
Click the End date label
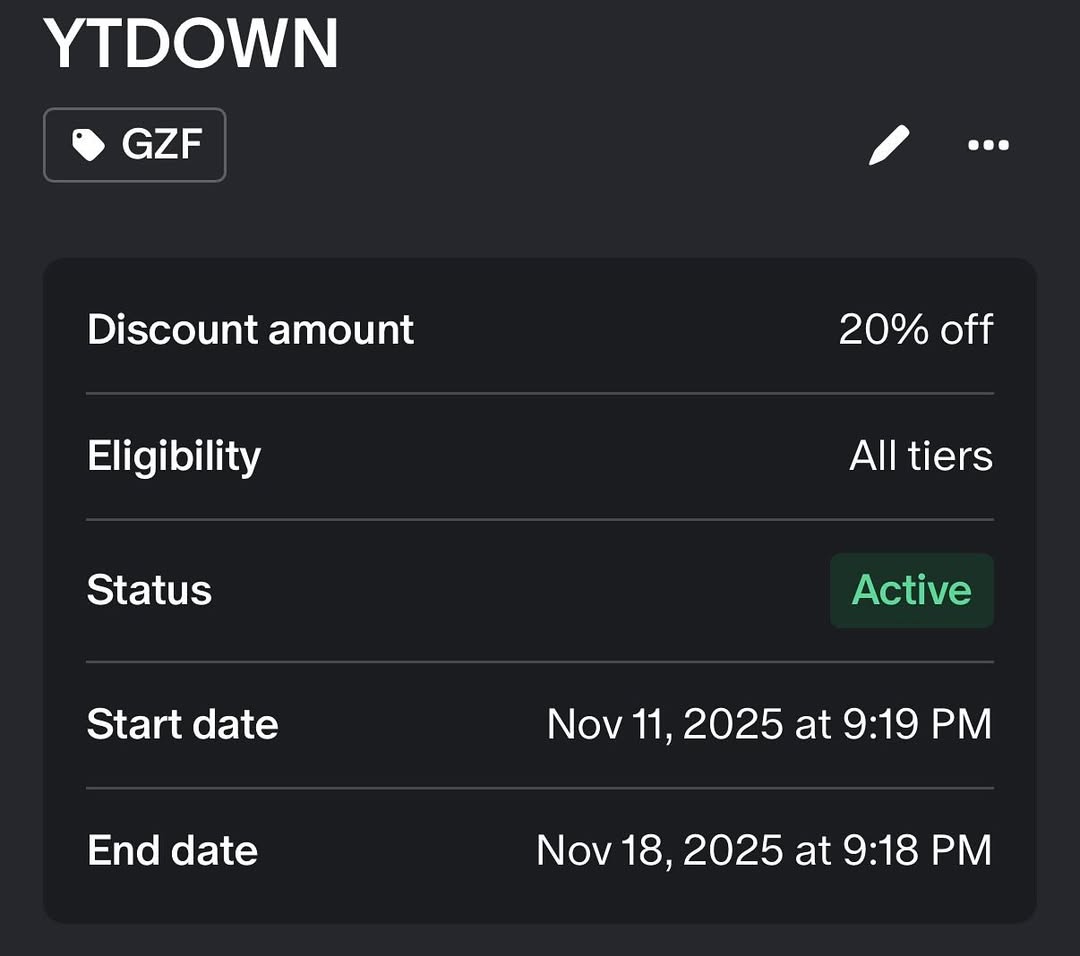[x=172, y=851]
